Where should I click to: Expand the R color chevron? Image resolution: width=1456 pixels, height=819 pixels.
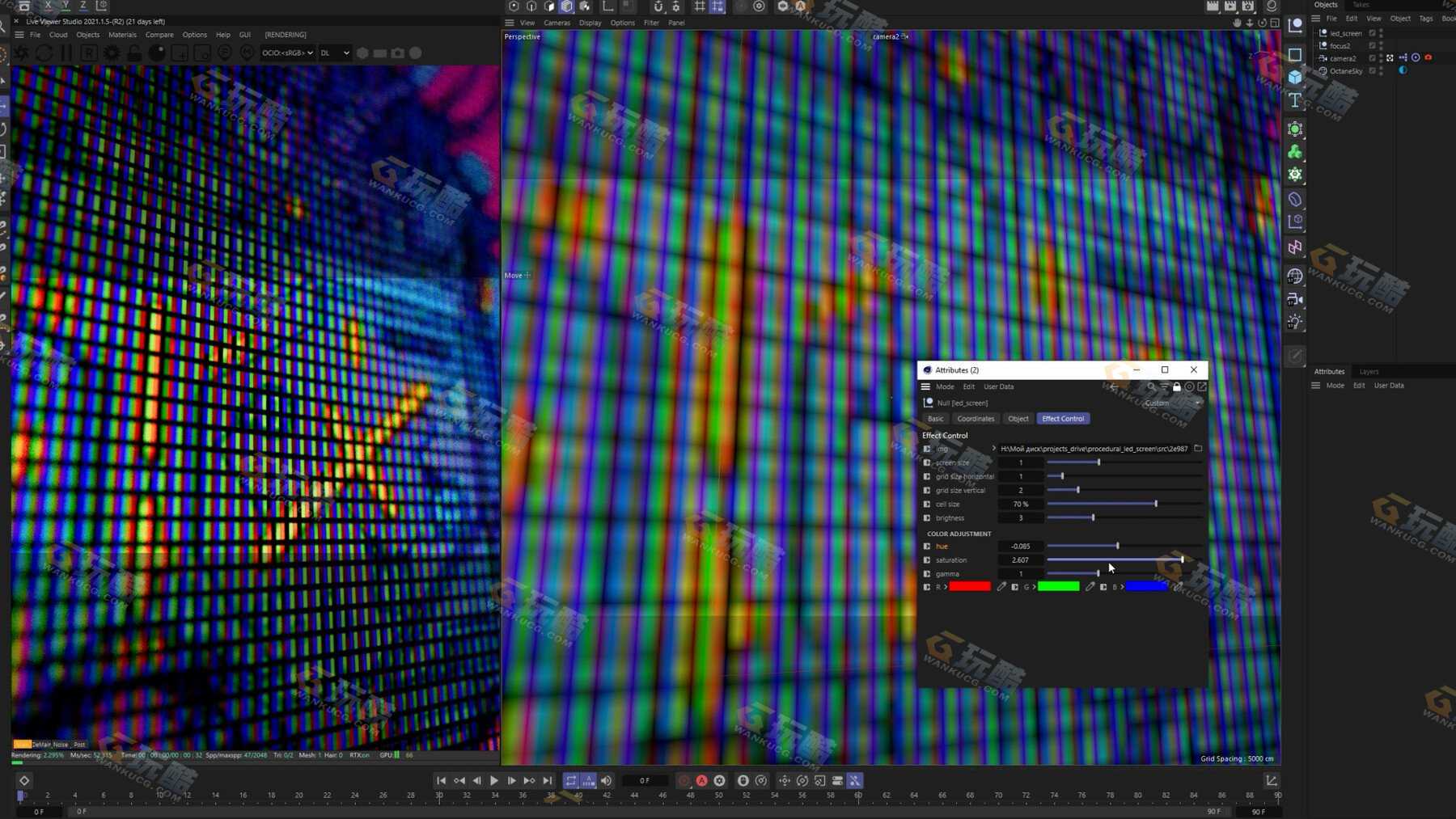coord(946,587)
